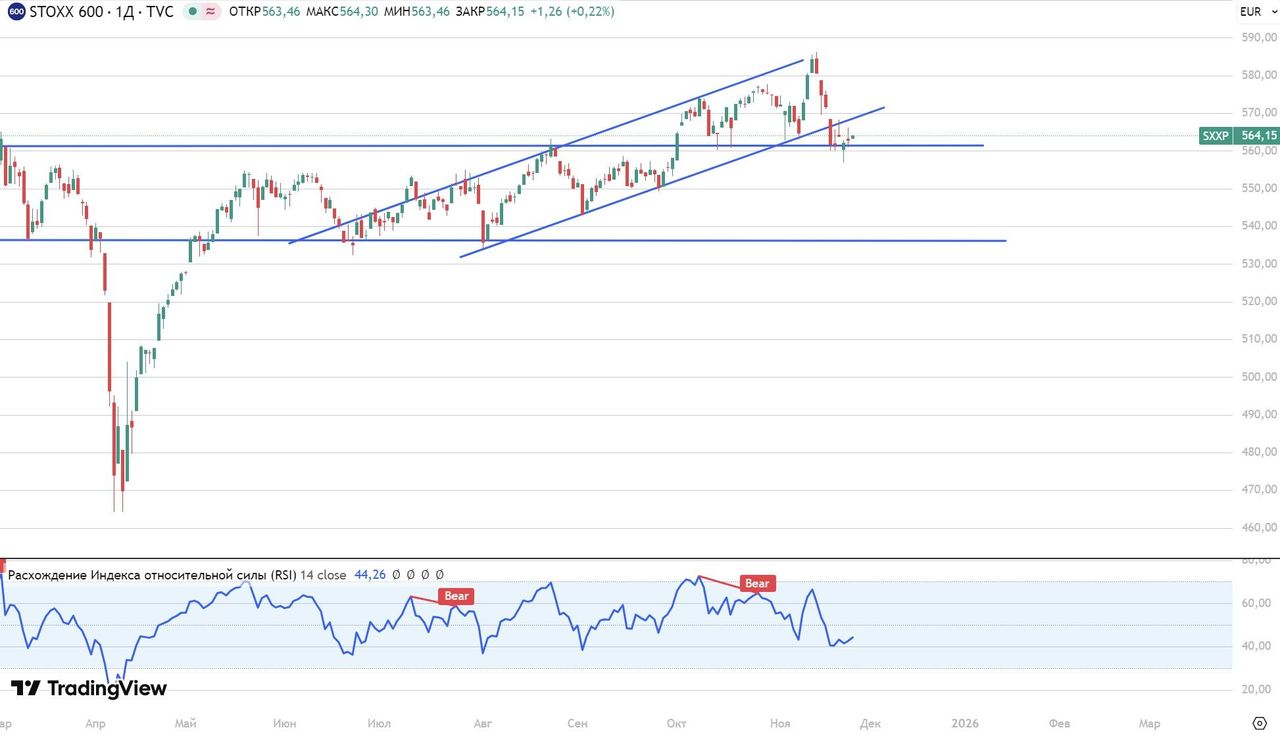Click the green market status dot
This screenshot has height=734, width=1280.
pos(191,12)
